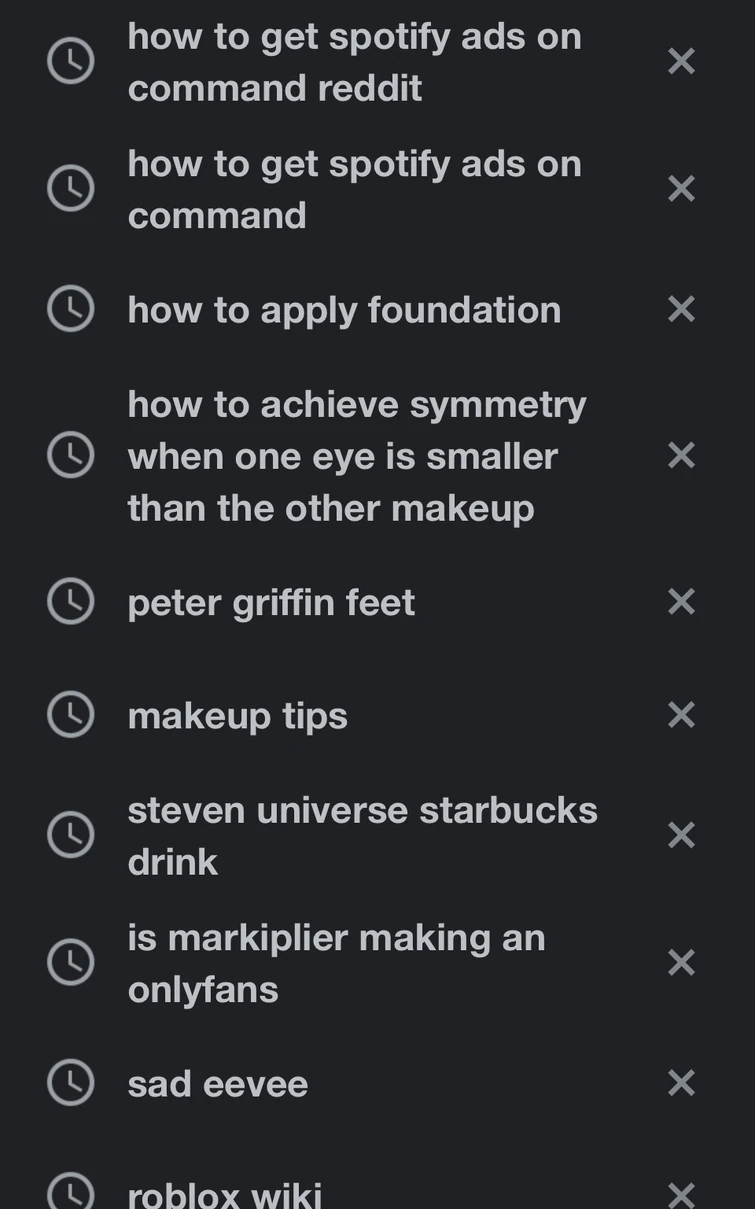The width and height of the screenshot is (755, 1209).
Task: Delete 'is markiplier making an onlyfans' entry
Action: 681,963
